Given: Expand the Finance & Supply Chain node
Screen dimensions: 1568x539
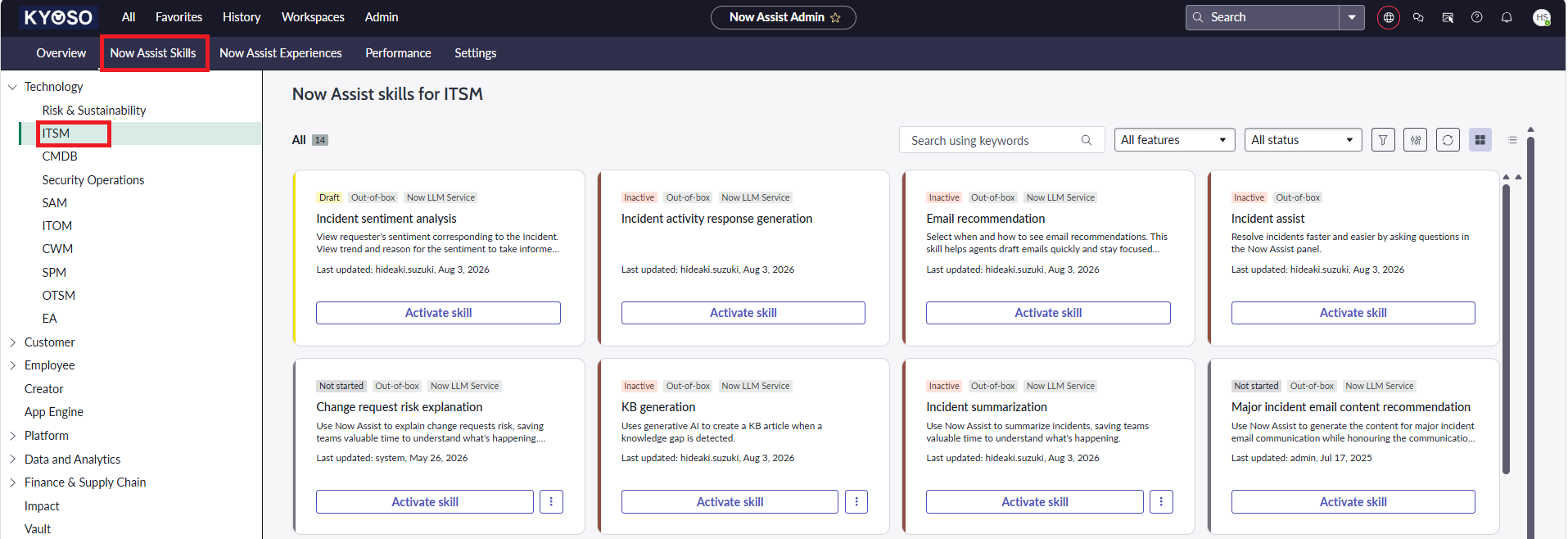Looking at the screenshot, I should [12, 482].
